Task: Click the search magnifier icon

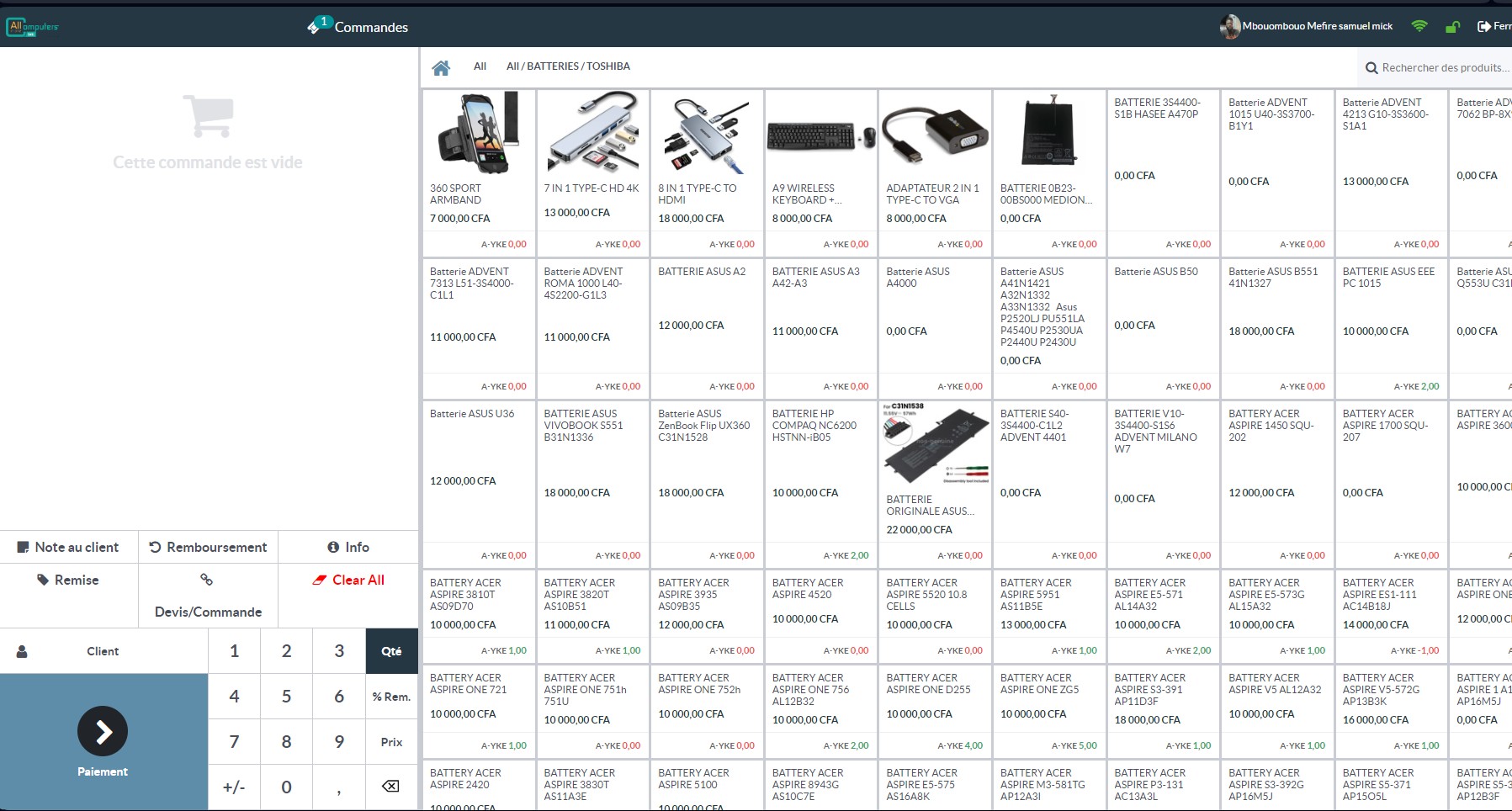Action: tap(1371, 68)
